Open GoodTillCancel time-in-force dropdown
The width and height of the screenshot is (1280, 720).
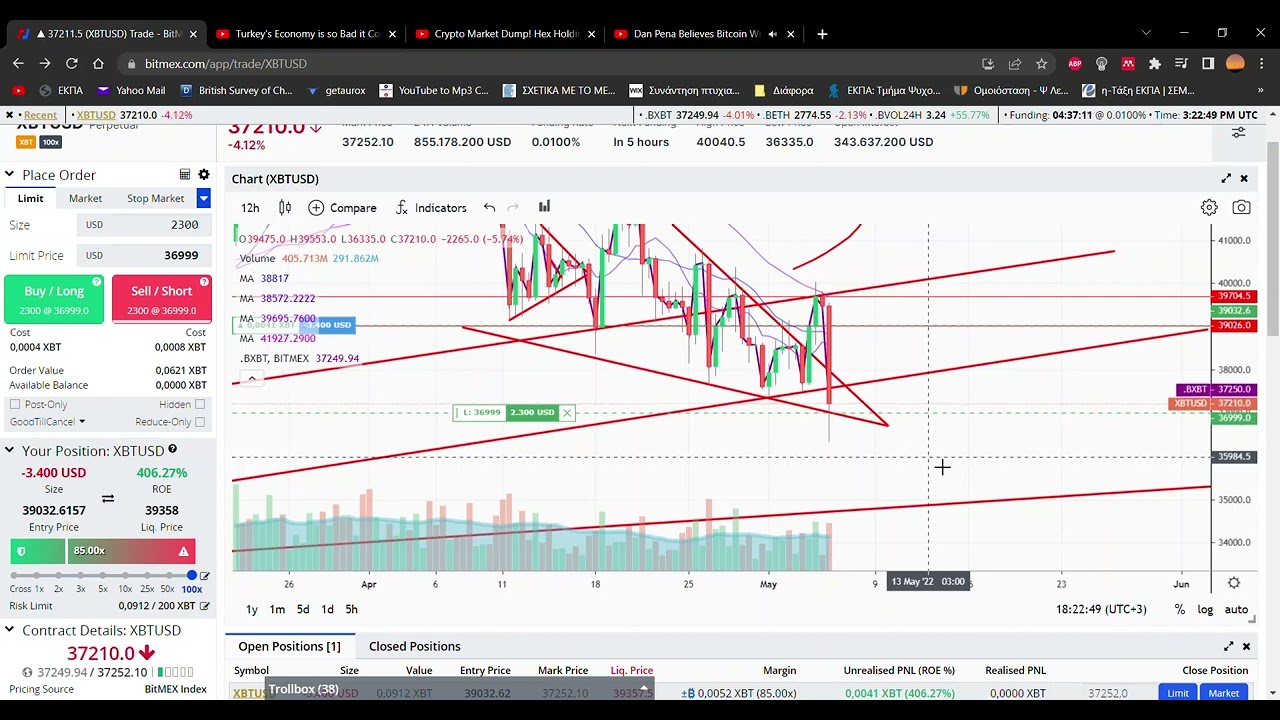pyautogui.click(x=47, y=422)
